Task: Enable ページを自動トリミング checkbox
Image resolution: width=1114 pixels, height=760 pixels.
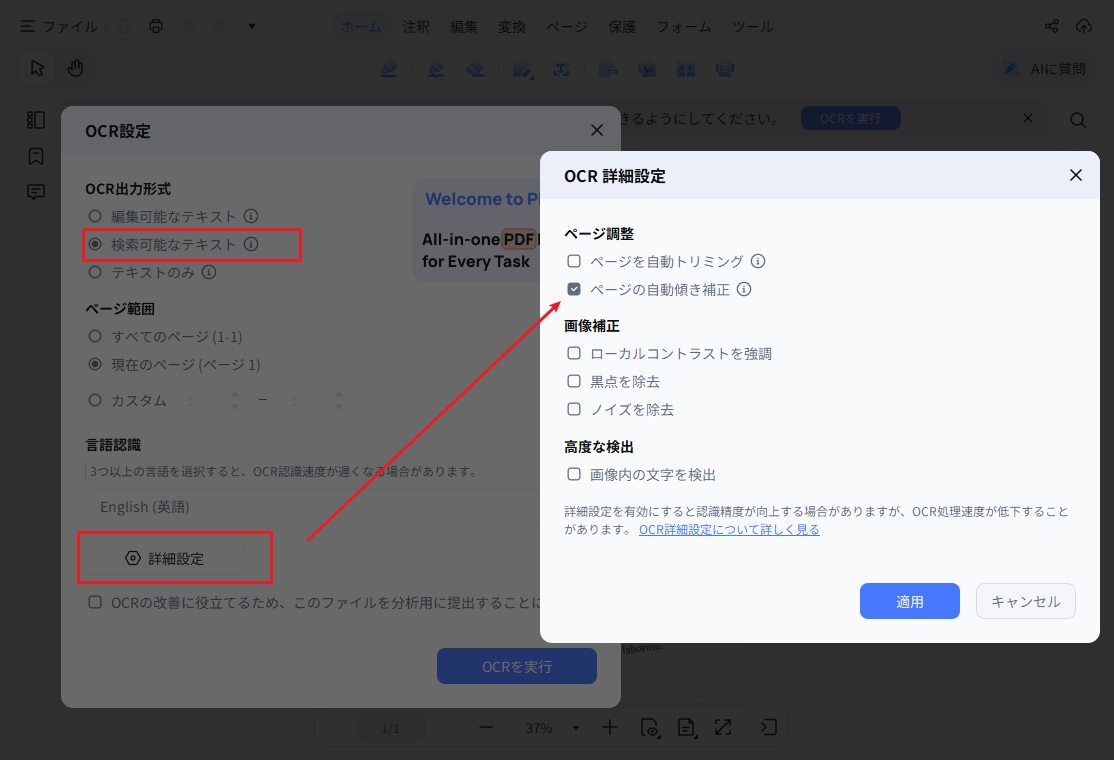Action: pos(574,261)
